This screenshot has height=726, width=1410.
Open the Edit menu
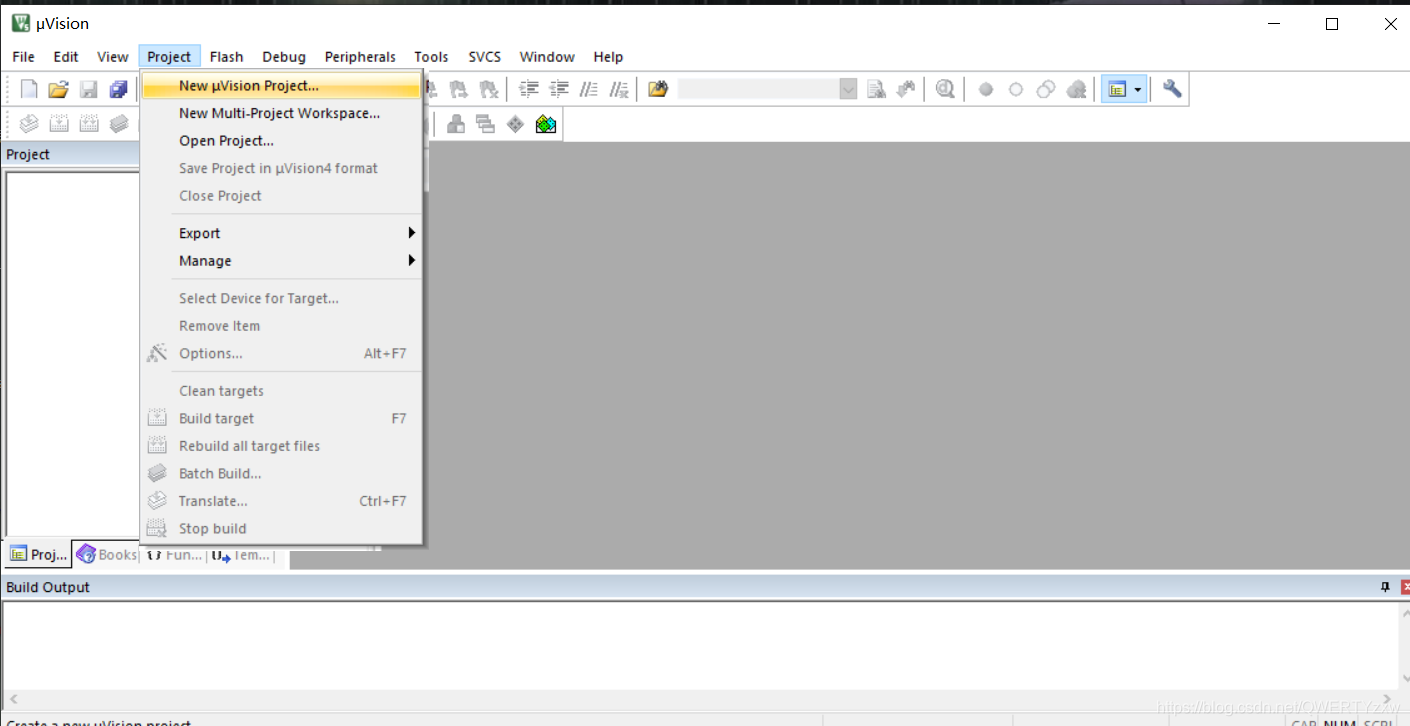tap(66, 57)
